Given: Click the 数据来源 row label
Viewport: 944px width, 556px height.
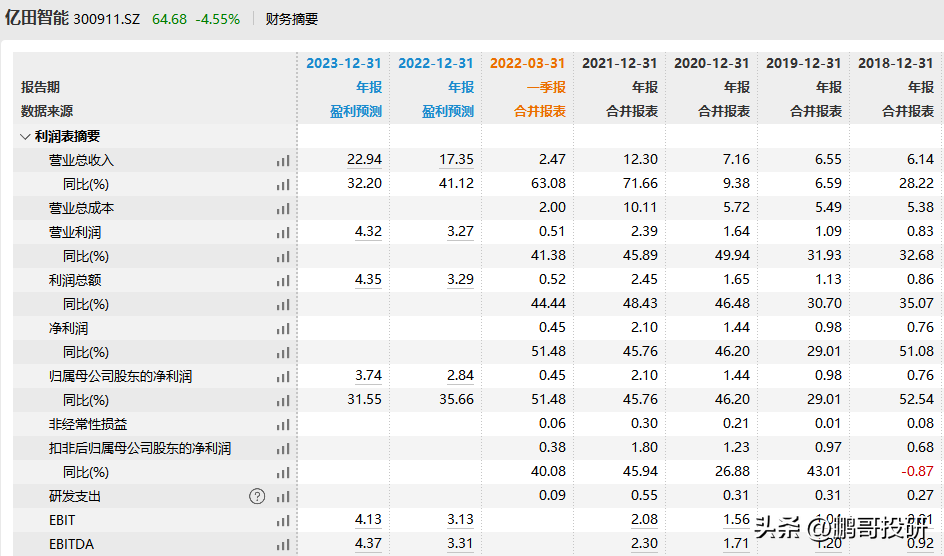Looking at the screenshot, I should (47, 111).
